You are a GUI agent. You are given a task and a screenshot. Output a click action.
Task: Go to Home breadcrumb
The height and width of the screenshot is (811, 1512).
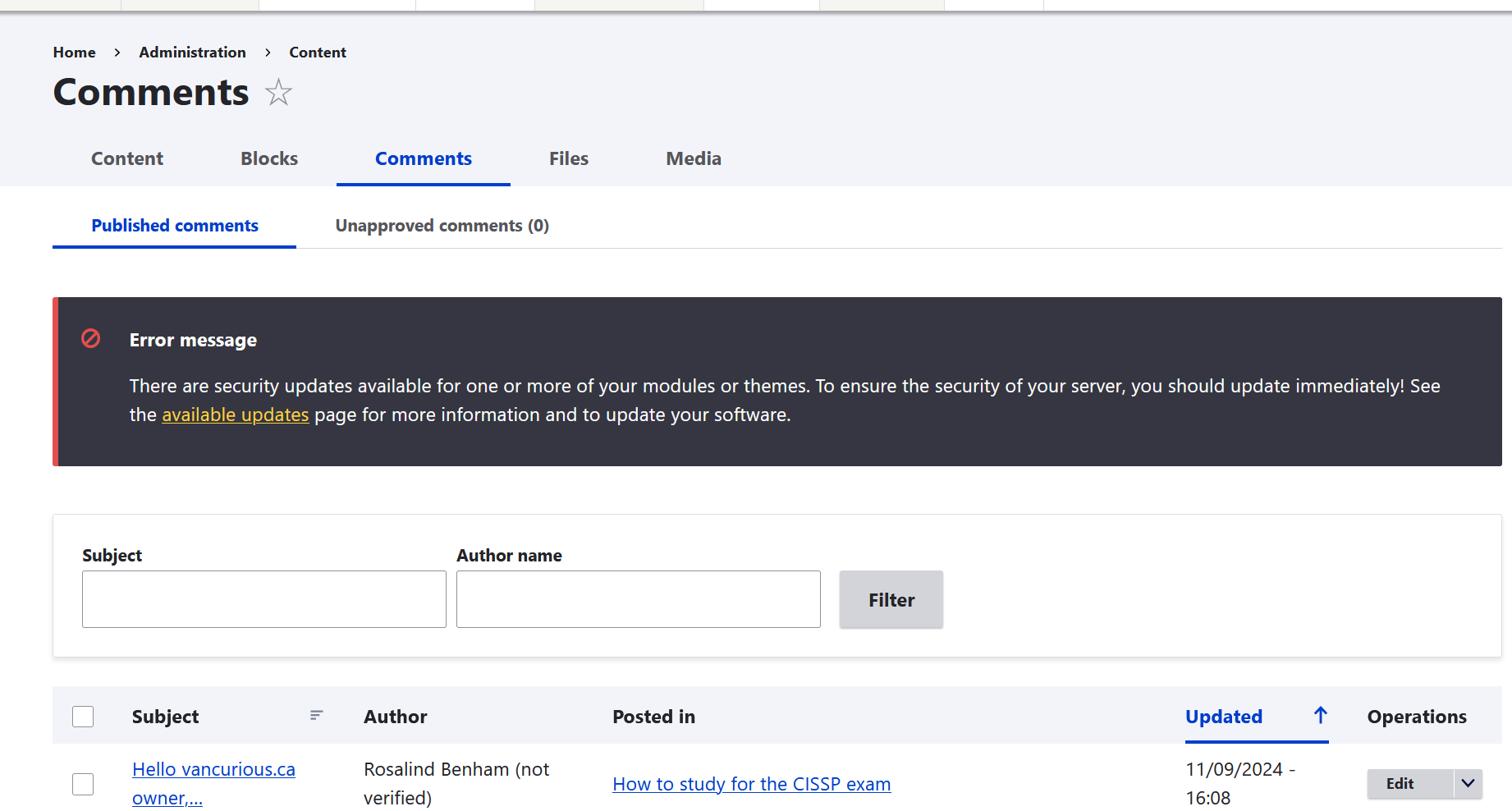point(75,53)
